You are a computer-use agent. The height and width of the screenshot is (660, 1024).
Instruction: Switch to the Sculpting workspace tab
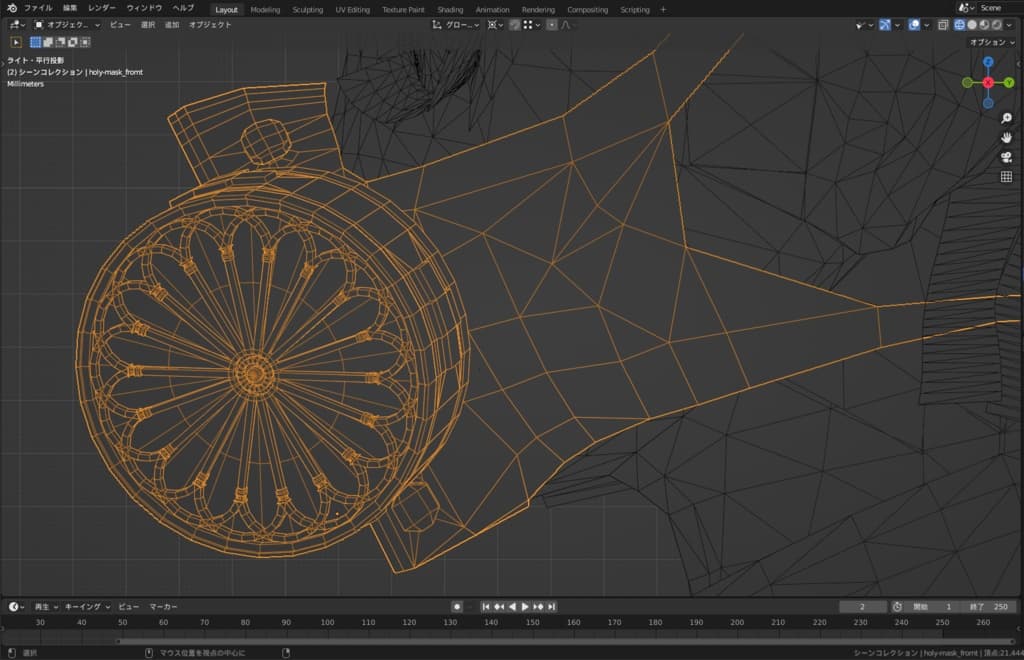pos(307,9)
